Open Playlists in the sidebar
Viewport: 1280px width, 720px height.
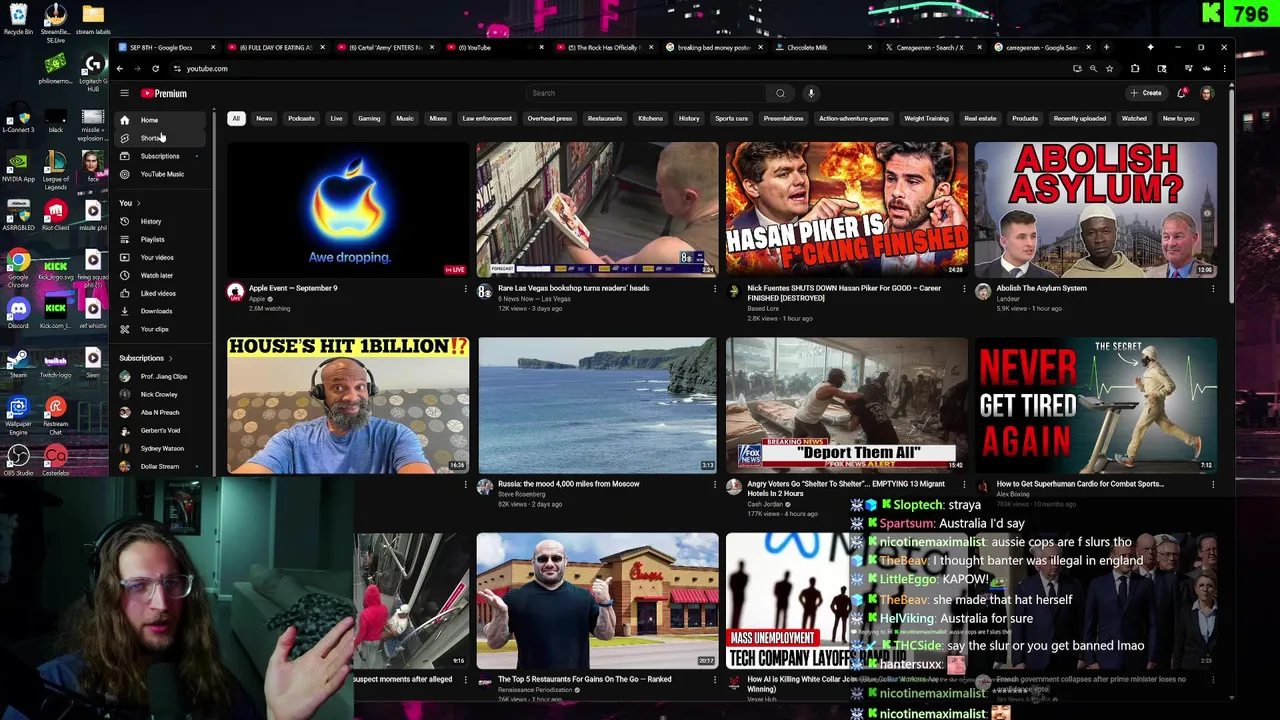pos(160,239)
